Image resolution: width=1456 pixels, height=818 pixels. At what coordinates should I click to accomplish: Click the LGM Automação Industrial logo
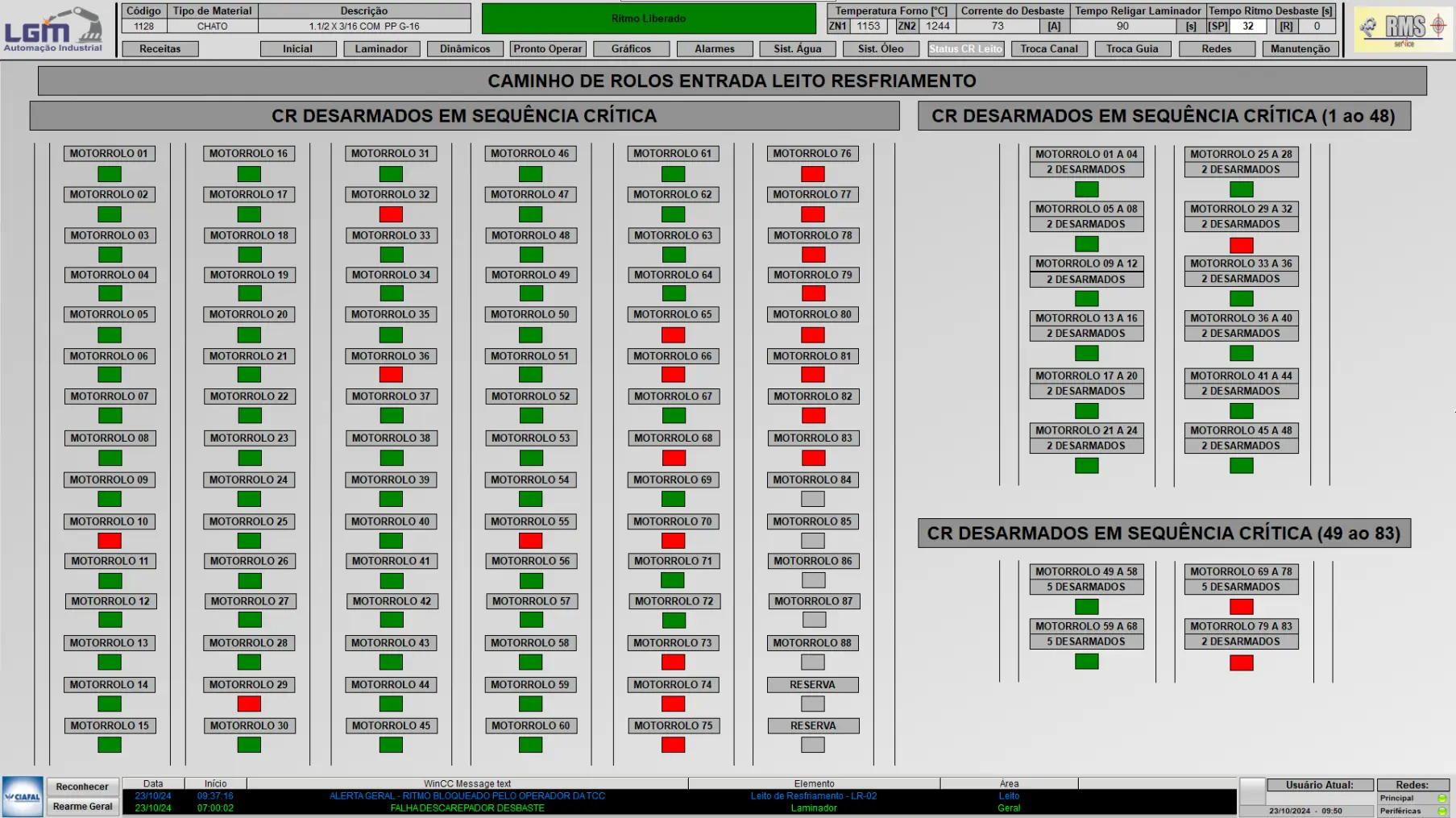(x=53, y=30)
